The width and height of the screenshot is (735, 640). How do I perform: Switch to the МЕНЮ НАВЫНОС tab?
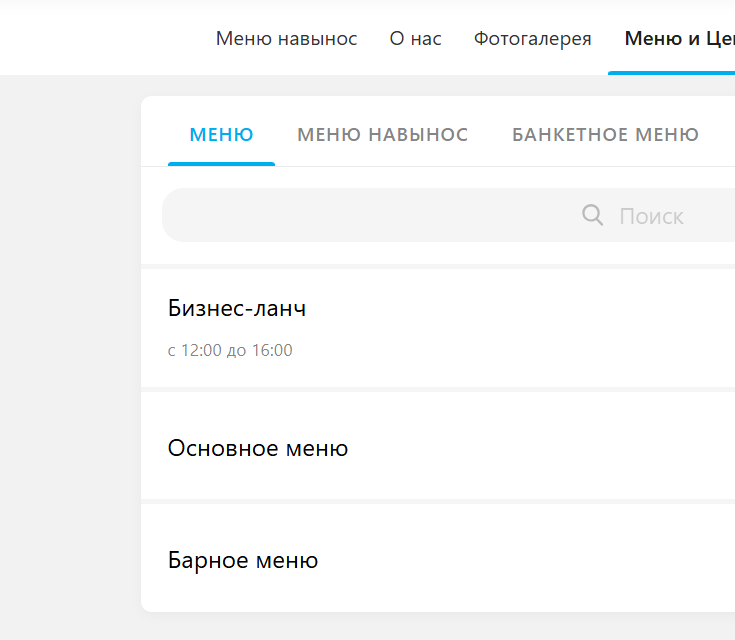382,135
